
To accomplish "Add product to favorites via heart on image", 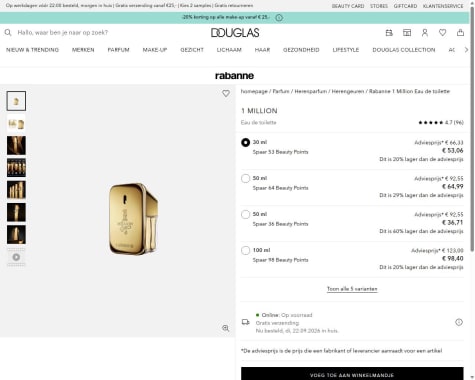I will [226, 93].
